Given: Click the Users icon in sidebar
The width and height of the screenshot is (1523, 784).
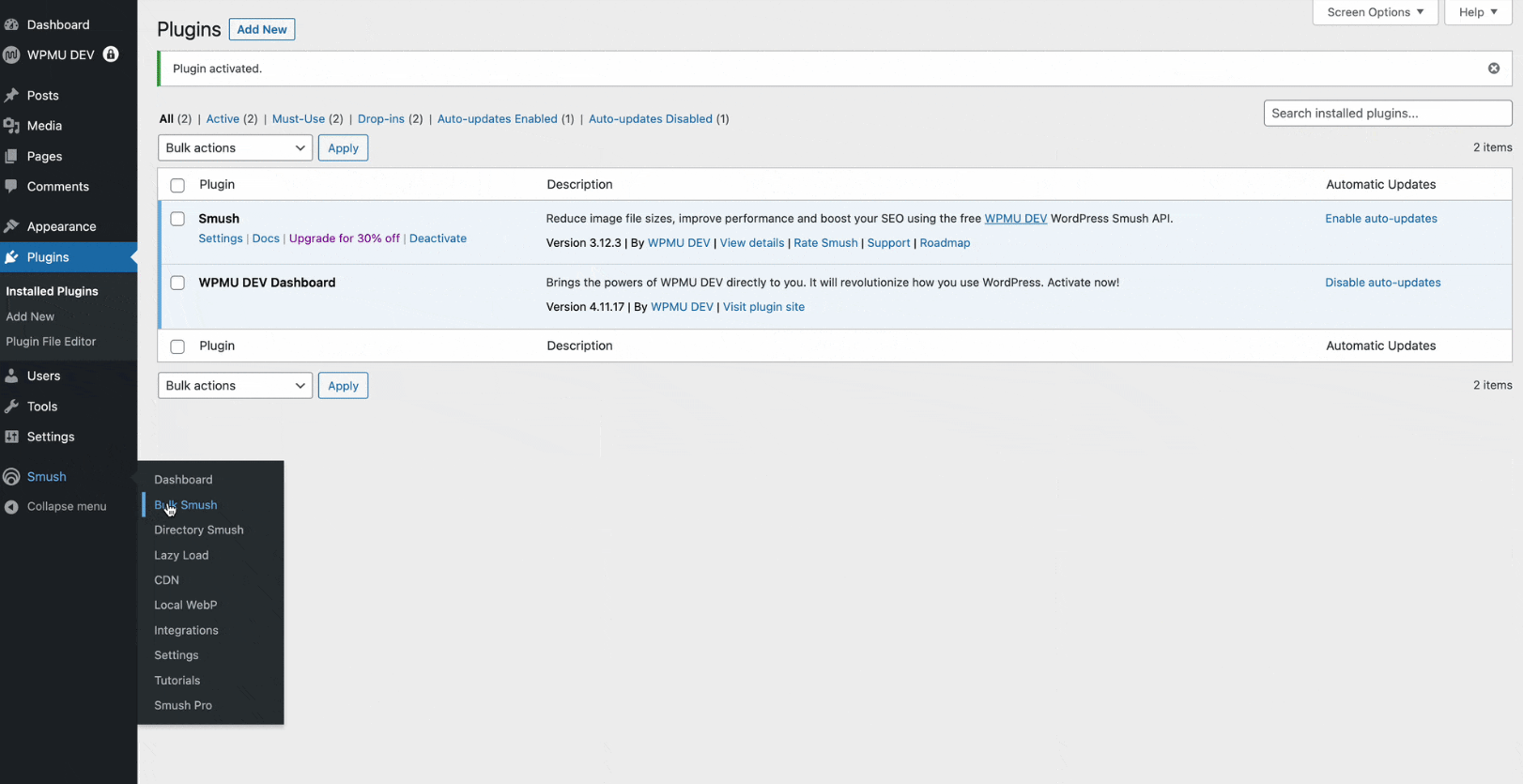Looking at the screenshot, I should (x=11, y=376).
